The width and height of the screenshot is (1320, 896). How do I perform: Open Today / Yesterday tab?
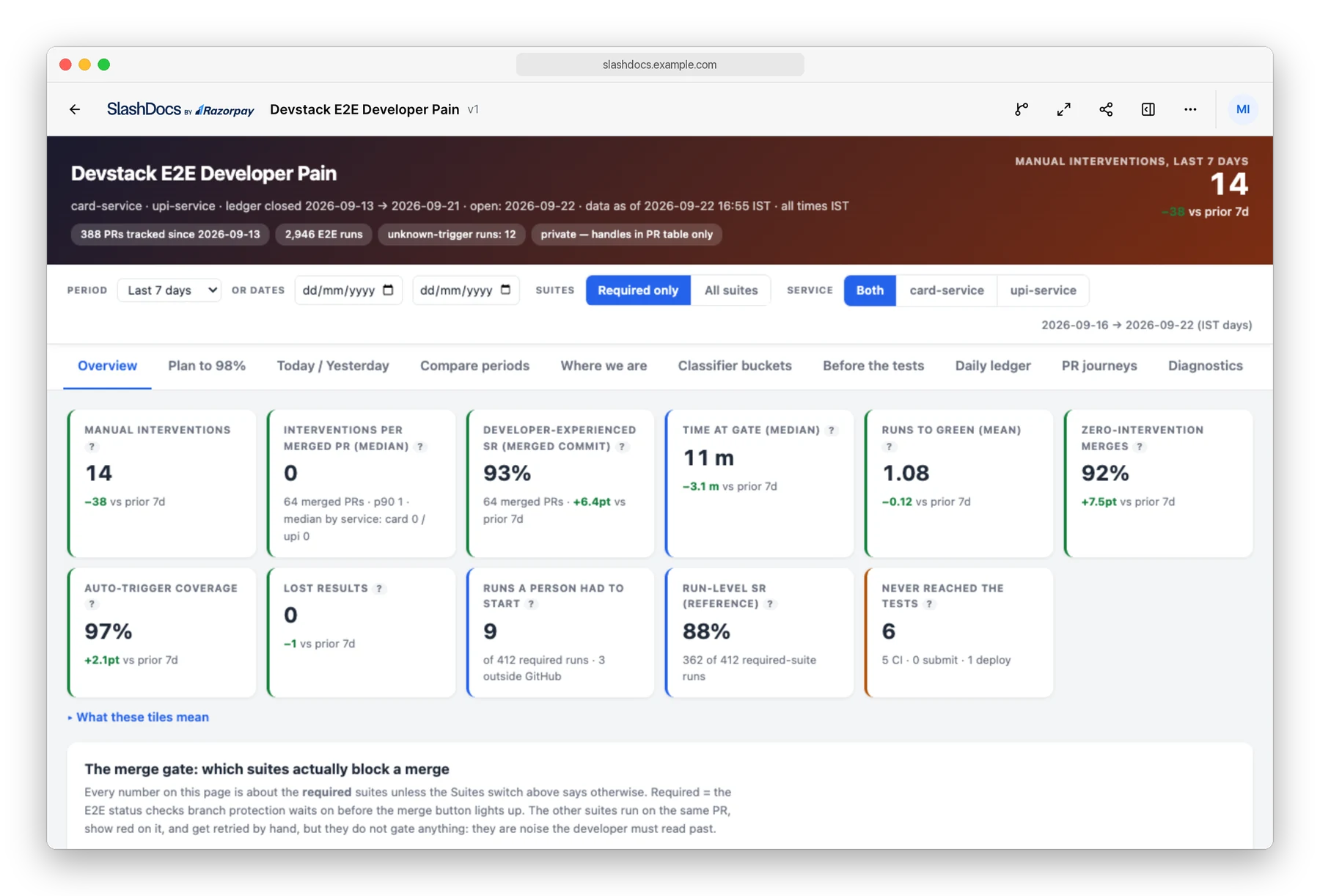[333, 366]
